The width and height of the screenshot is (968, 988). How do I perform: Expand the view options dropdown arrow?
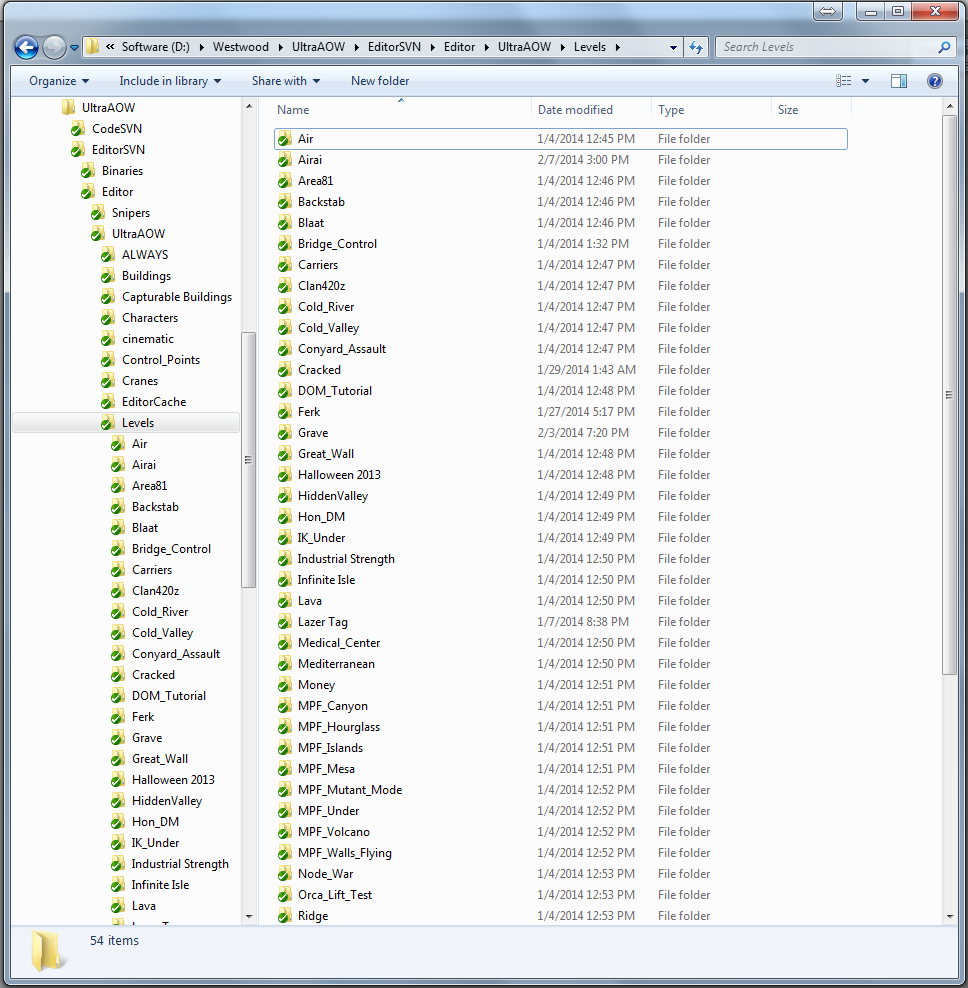865,81
